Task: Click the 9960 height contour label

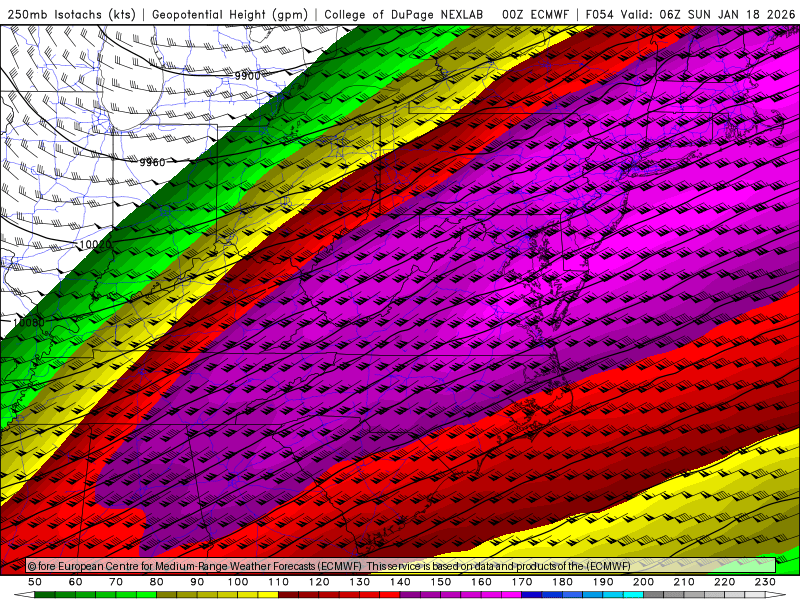Action: pyautogui.click(x=152, y=162)
